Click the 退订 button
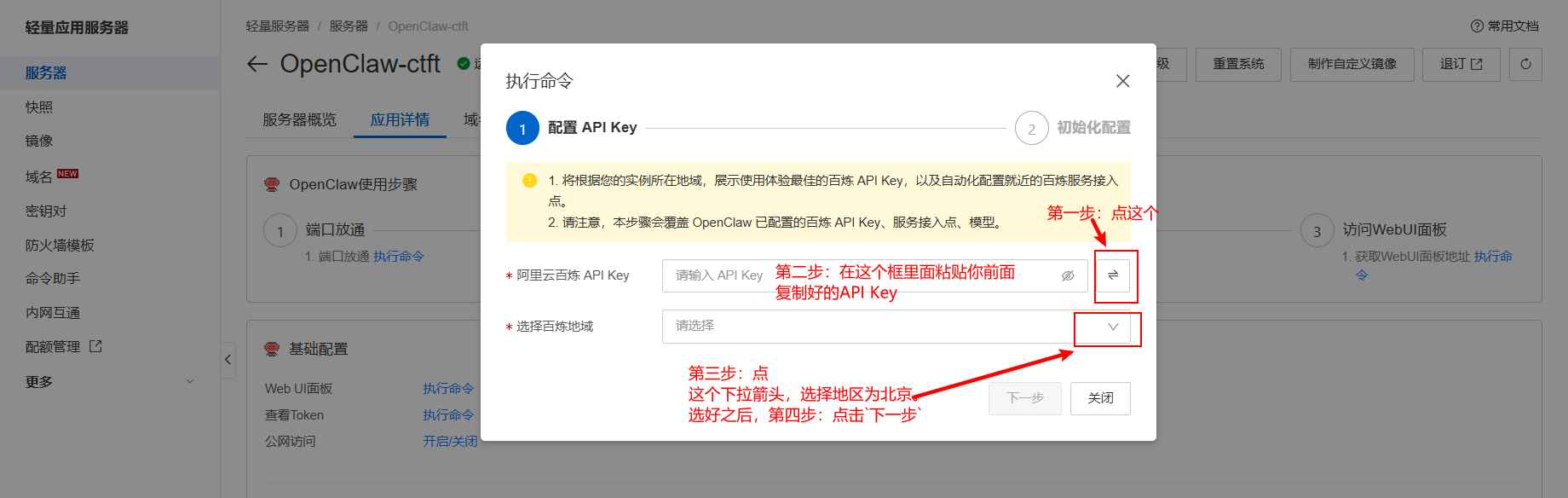 [1461, 64]
